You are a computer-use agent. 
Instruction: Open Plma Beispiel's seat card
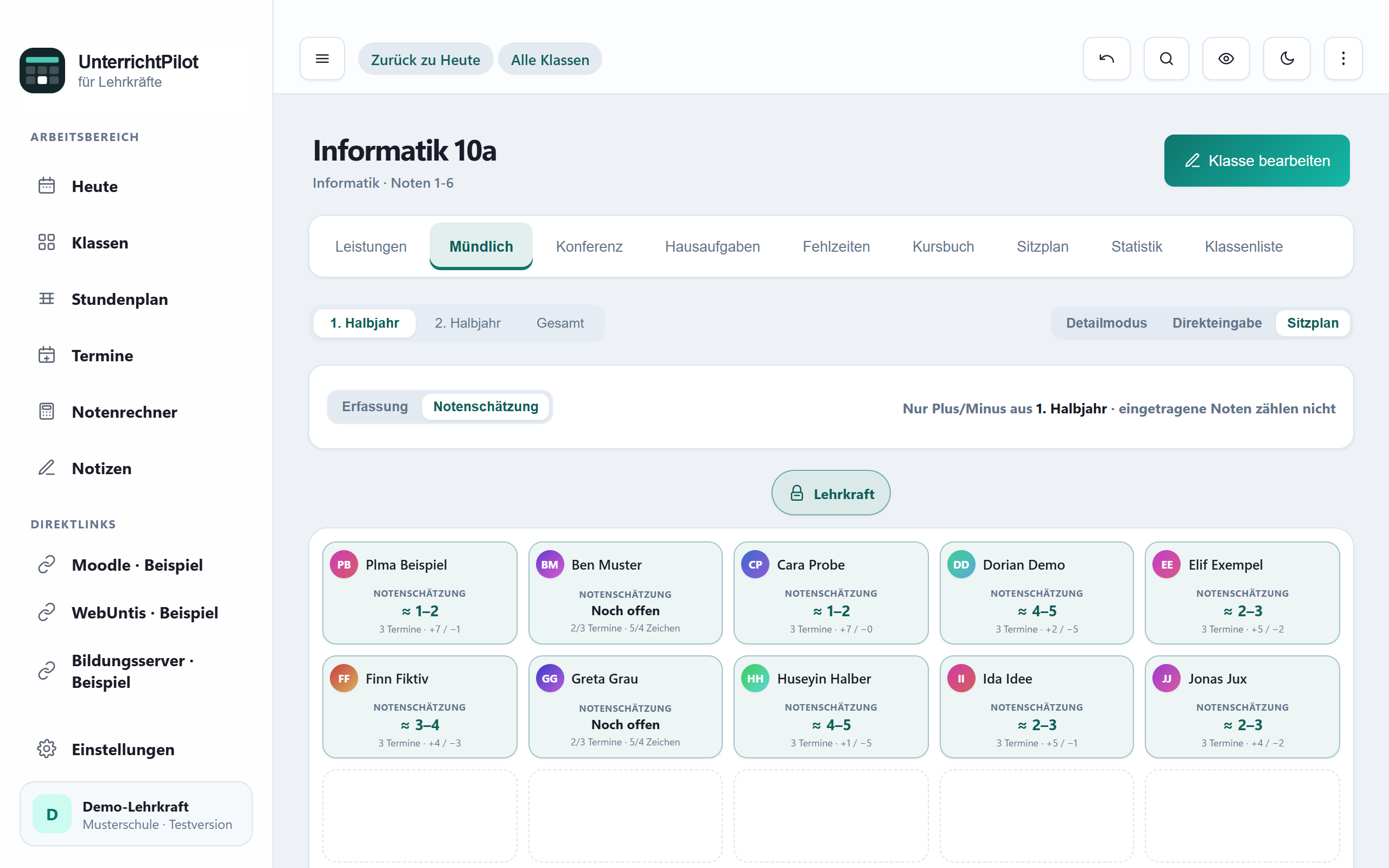tap(419, 593)
